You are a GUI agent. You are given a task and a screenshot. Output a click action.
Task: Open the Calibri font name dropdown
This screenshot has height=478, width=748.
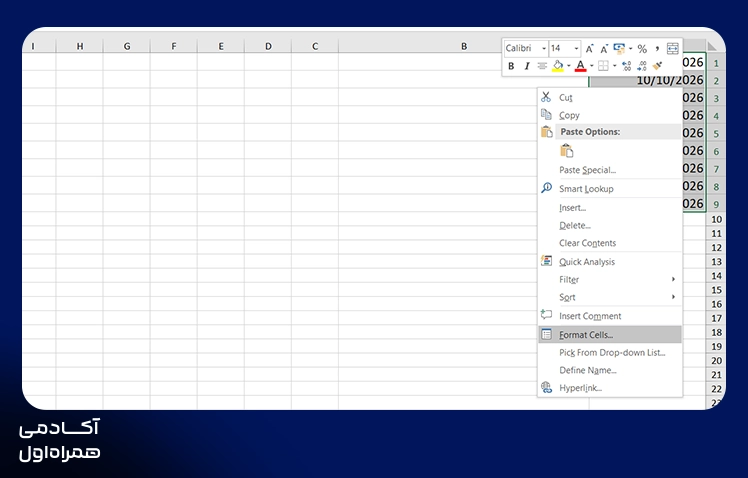pyautogui.click(x=544, y=49)
